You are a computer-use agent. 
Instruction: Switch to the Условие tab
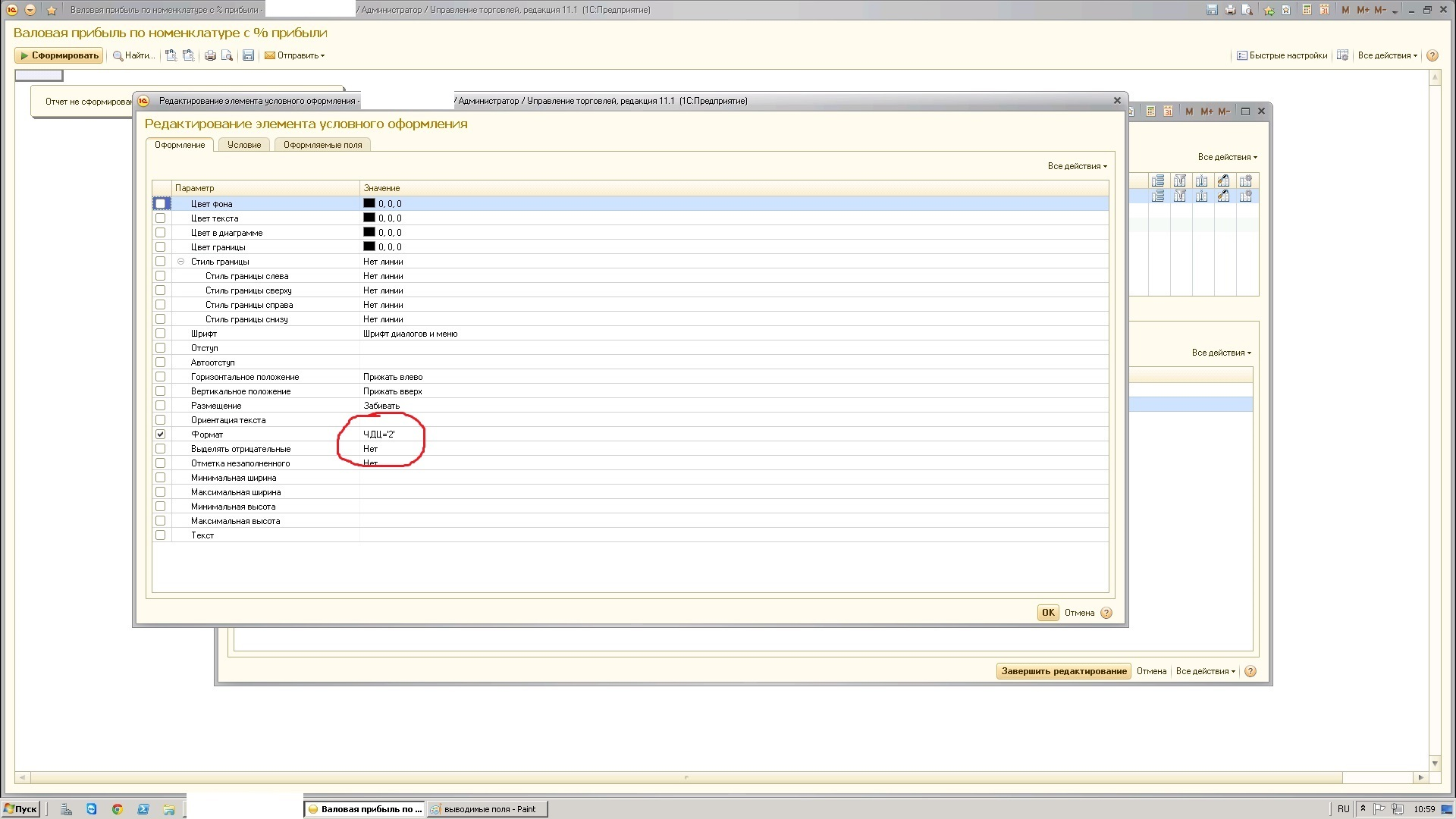tap(243, 145)
